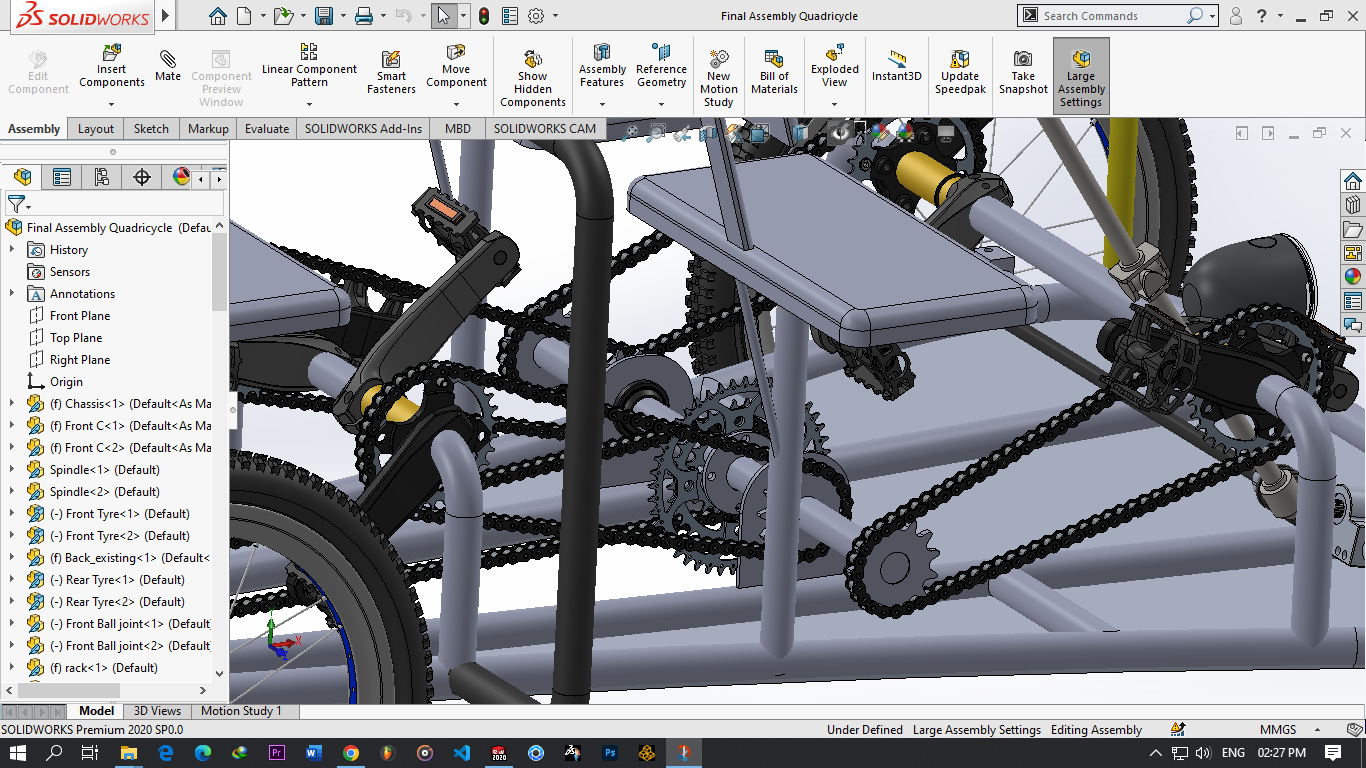The height and width of the screenshot is (768, 1366).
Task: Select Front Plane in the tree
Action: (80, 316)
